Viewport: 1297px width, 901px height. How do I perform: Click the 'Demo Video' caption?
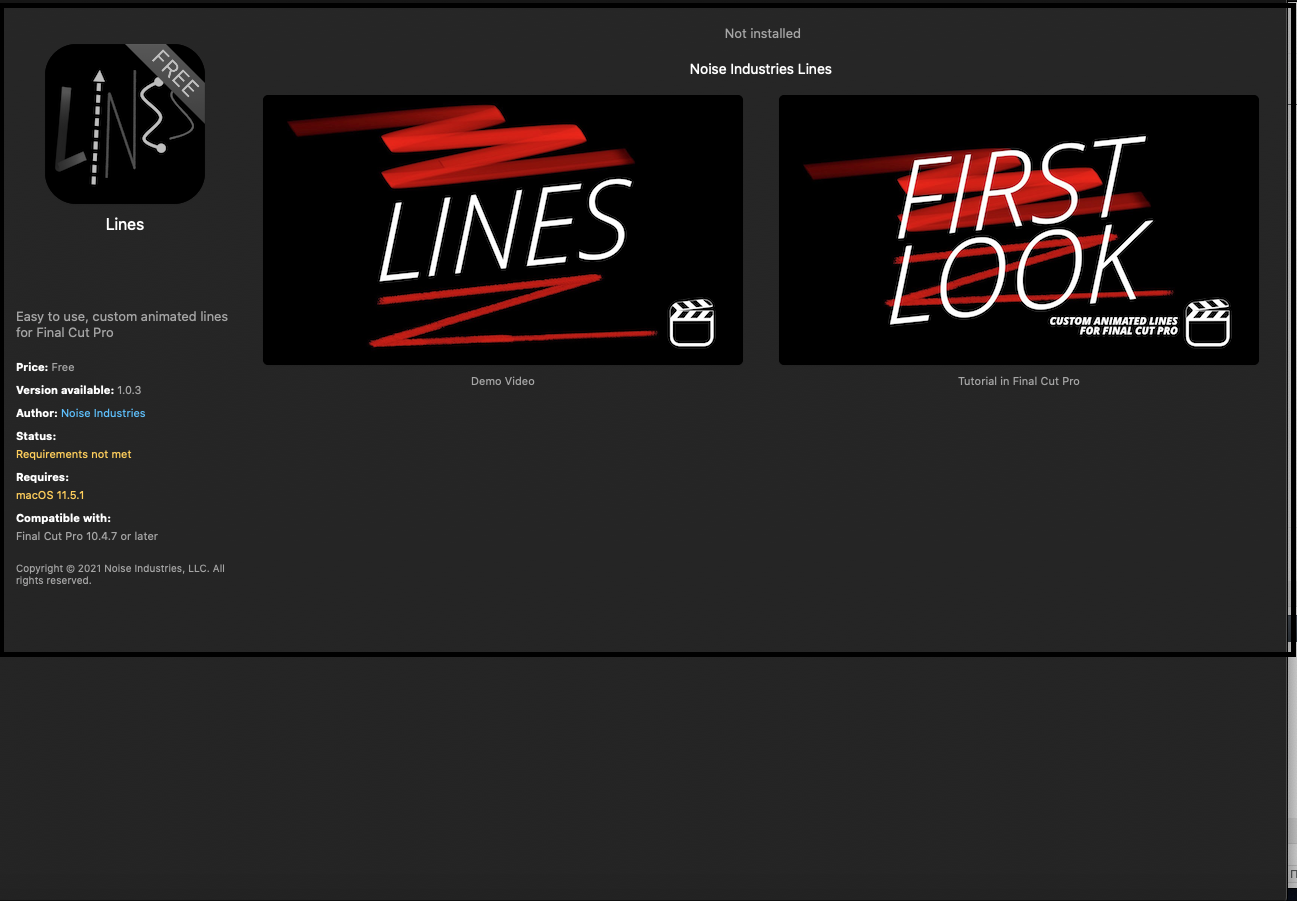[x=503, y=381]
